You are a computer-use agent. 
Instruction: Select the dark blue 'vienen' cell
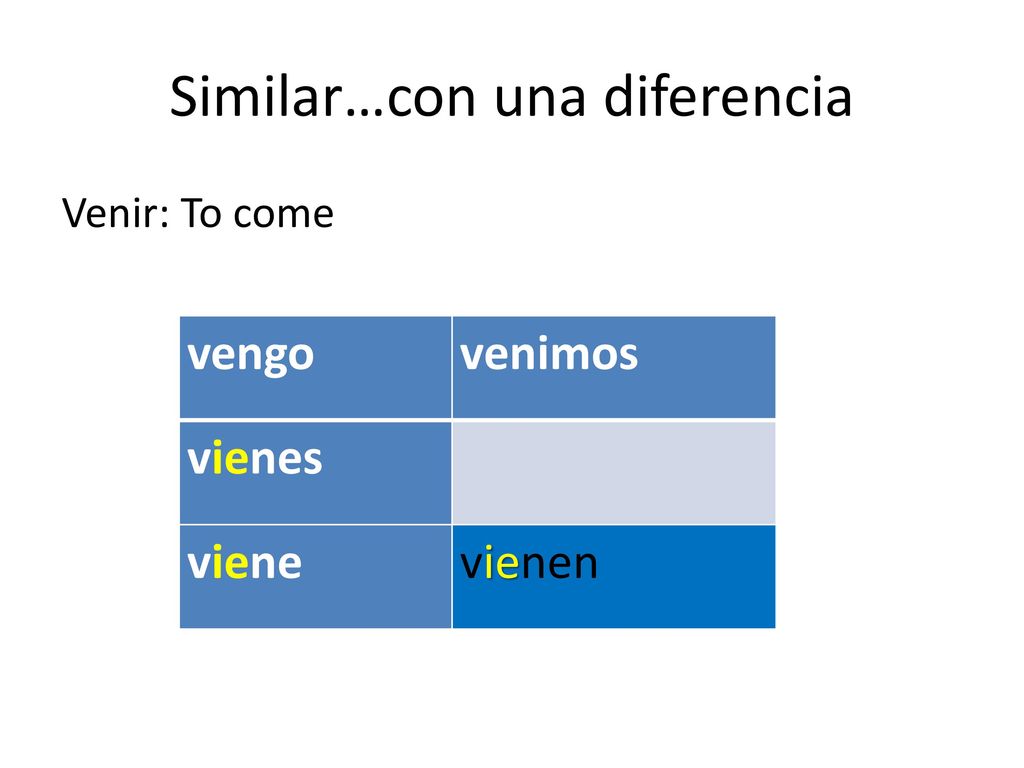(x=614, y=577)
